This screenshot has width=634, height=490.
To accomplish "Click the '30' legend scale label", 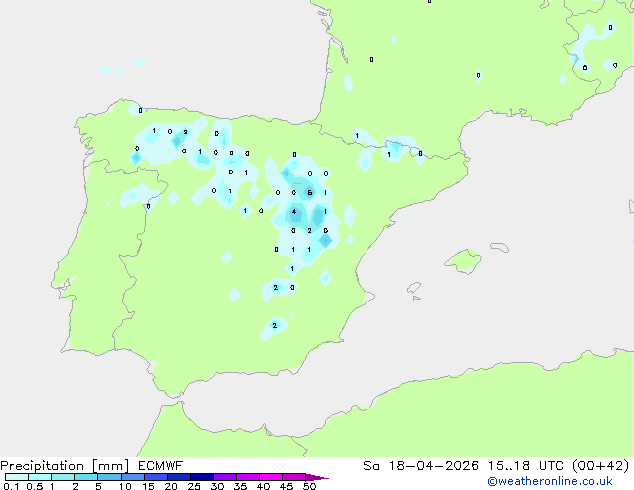I will point(217,486).
